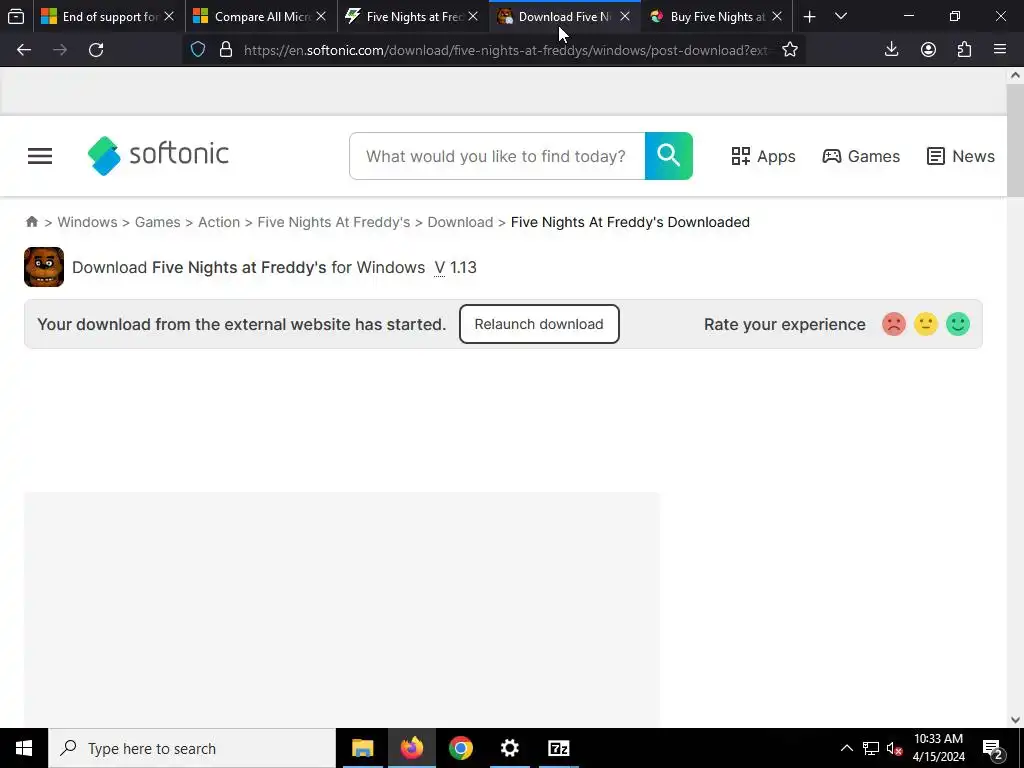Click the Softonic logo
Screen dimensions: 1024x768
pyautogui.click(x=158, y=155)
